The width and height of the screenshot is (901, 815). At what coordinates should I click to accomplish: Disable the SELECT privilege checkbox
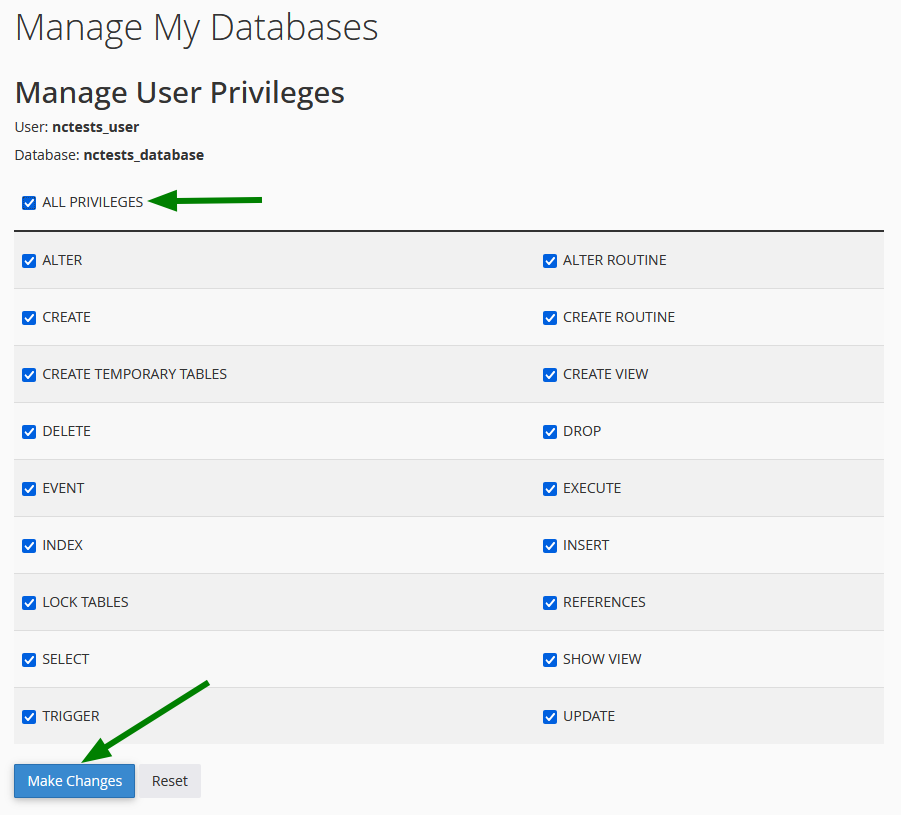tap(29, 659)
